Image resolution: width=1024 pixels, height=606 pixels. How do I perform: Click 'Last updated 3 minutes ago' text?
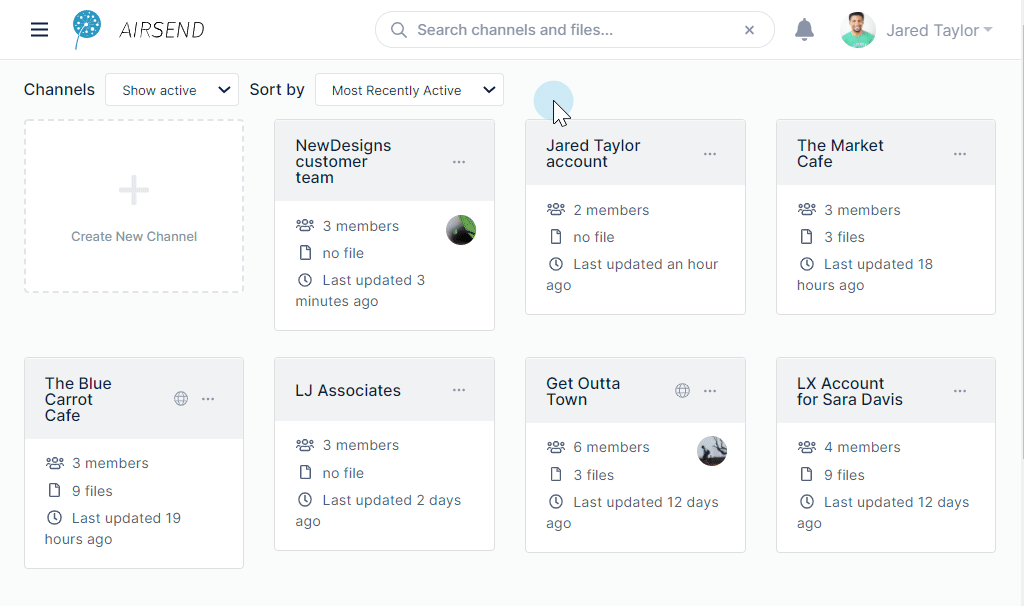coord(360,291)
